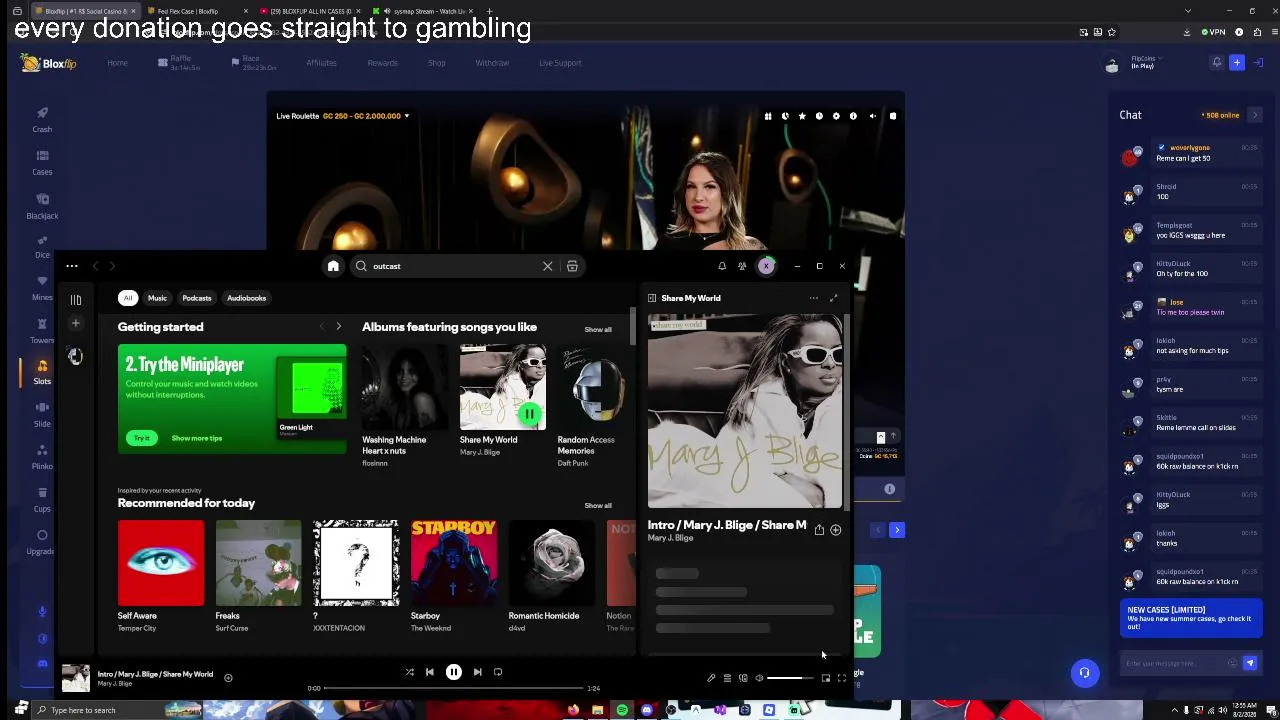Show all Recommended for today
The width and height of the screenshot is (1280, 720).
[598, 505]
